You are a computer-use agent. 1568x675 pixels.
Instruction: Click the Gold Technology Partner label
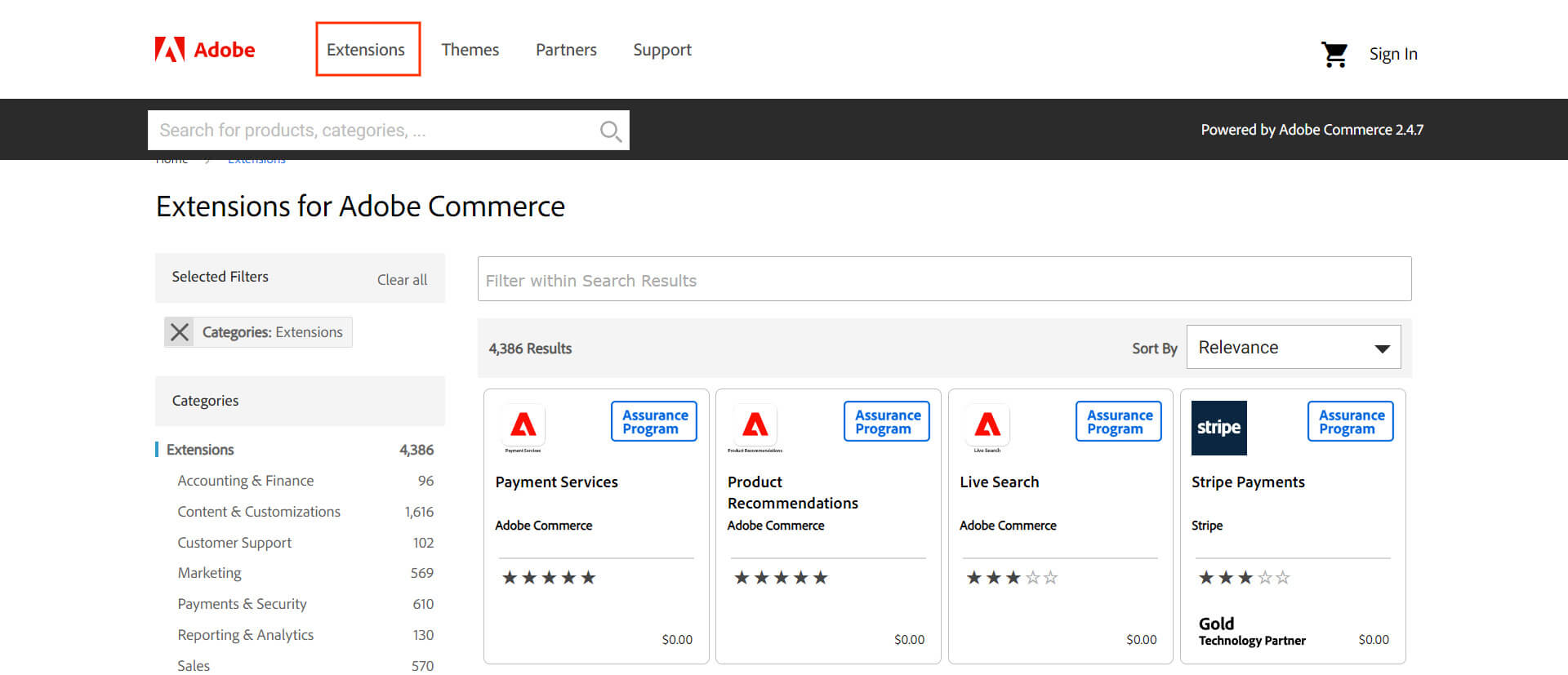pyautogui.click(x=1252, y=632)
